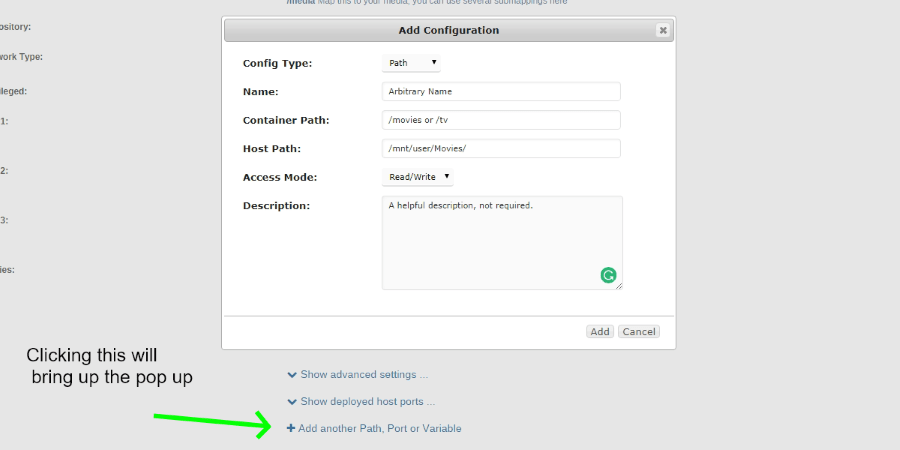Click Add another Path, Port or Variable
This screenshot has width=900, height=450.
374,429
